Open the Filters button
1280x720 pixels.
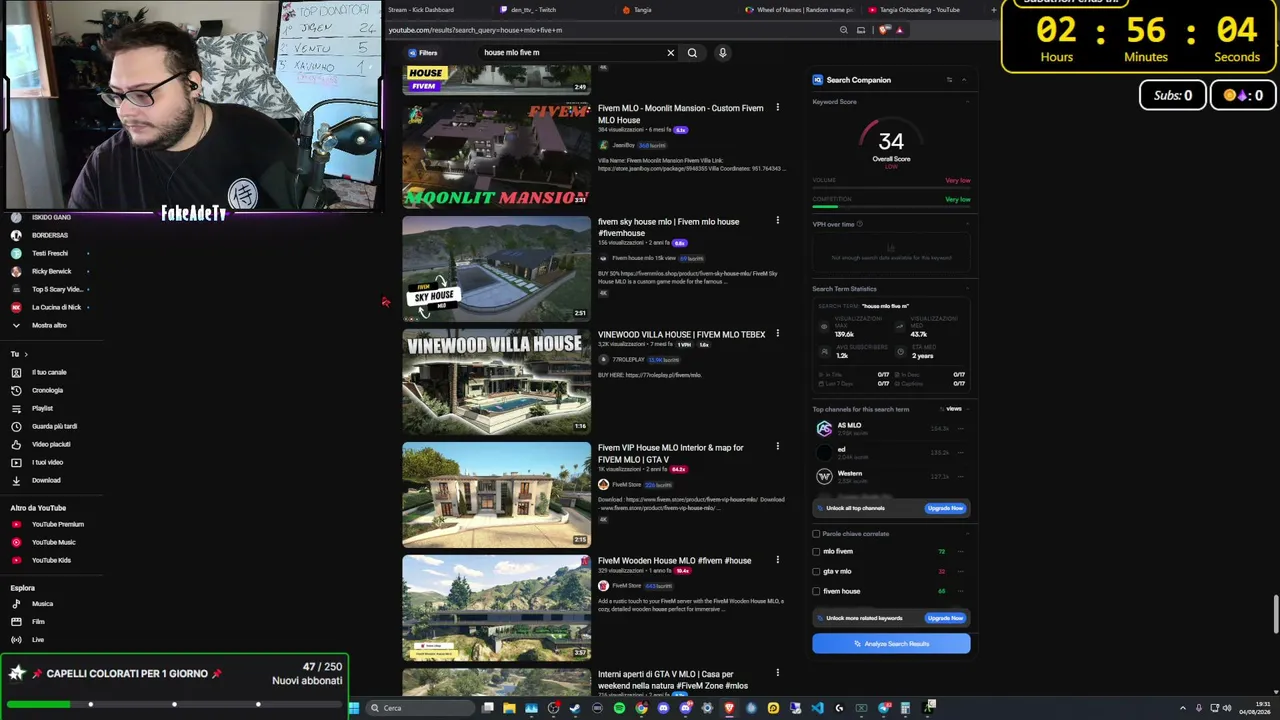pos(423,53)
